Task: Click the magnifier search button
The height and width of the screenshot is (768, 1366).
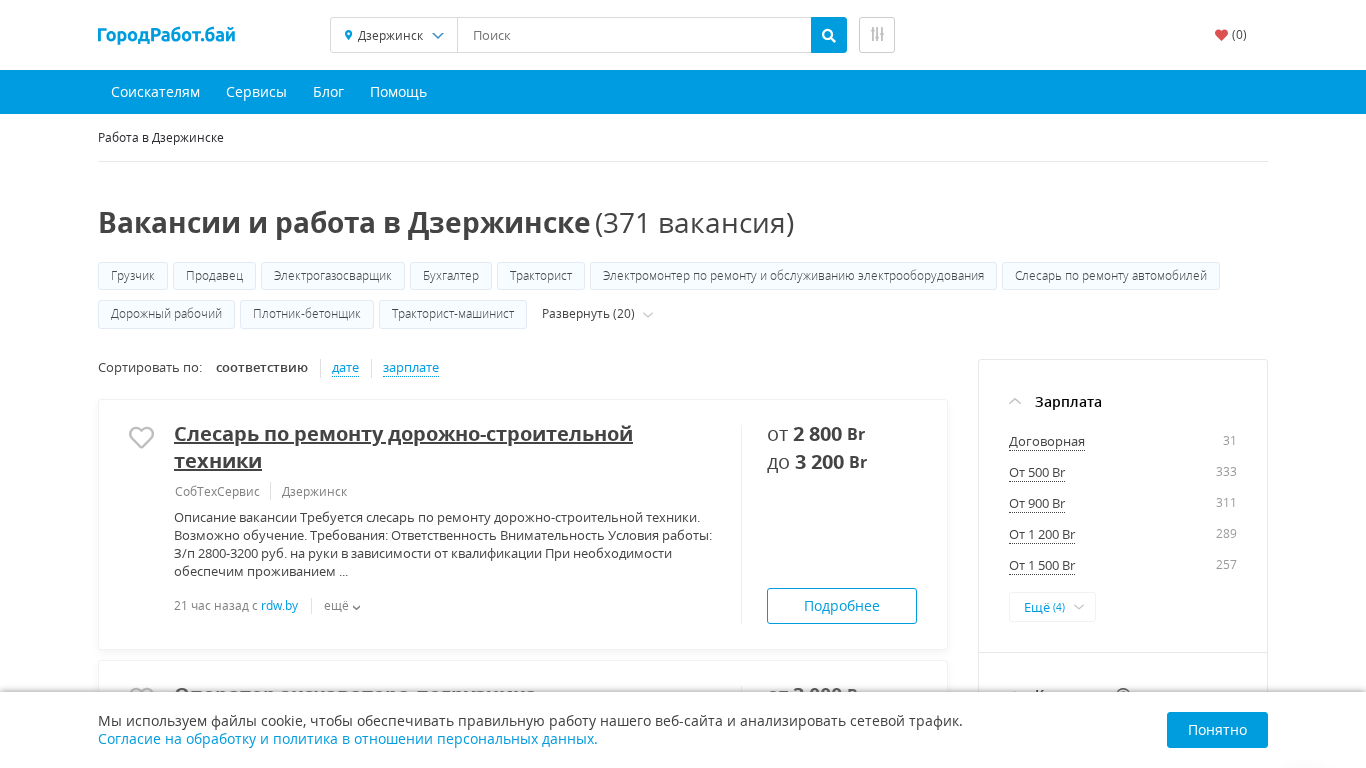Action: tap(829, 35)
